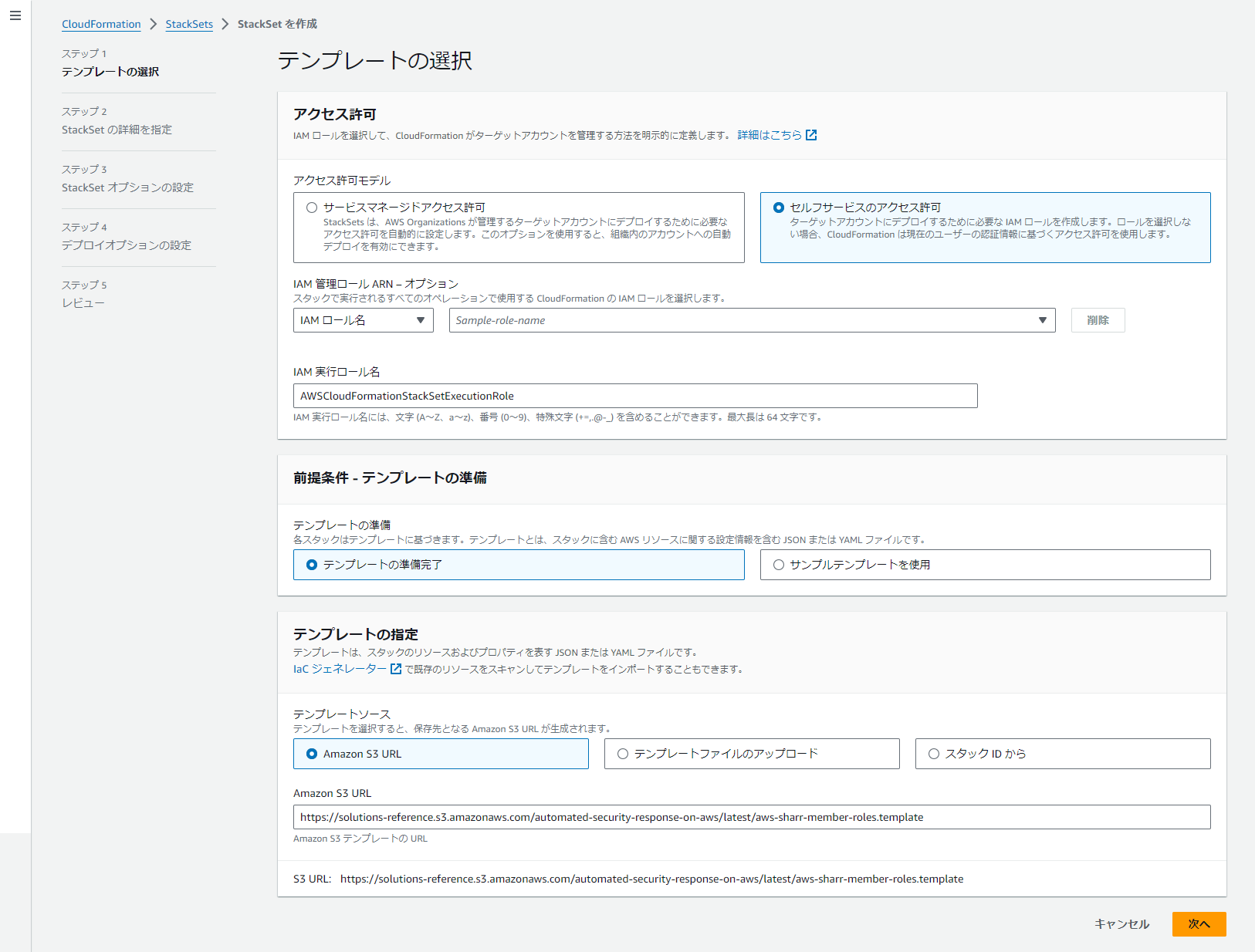Screen dimensions: 1255x952
Task: Click 次へ to proceed
Action: pos(1199,924)
